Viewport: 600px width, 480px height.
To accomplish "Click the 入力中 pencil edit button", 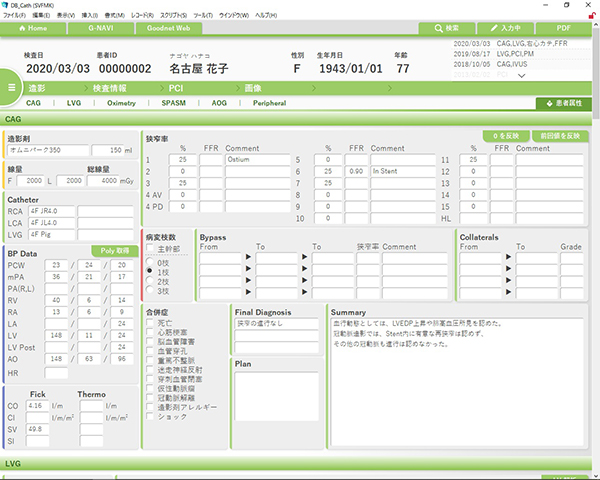I will pyautogui.click(x=513, y=28).
